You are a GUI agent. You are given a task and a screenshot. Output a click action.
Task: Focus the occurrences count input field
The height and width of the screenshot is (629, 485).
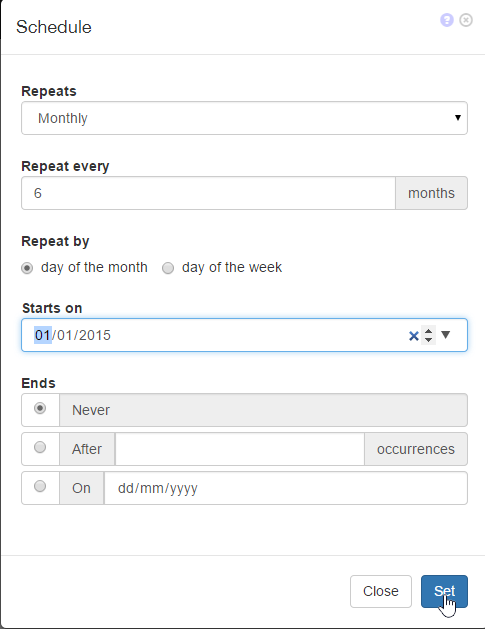tap(239, 449)
